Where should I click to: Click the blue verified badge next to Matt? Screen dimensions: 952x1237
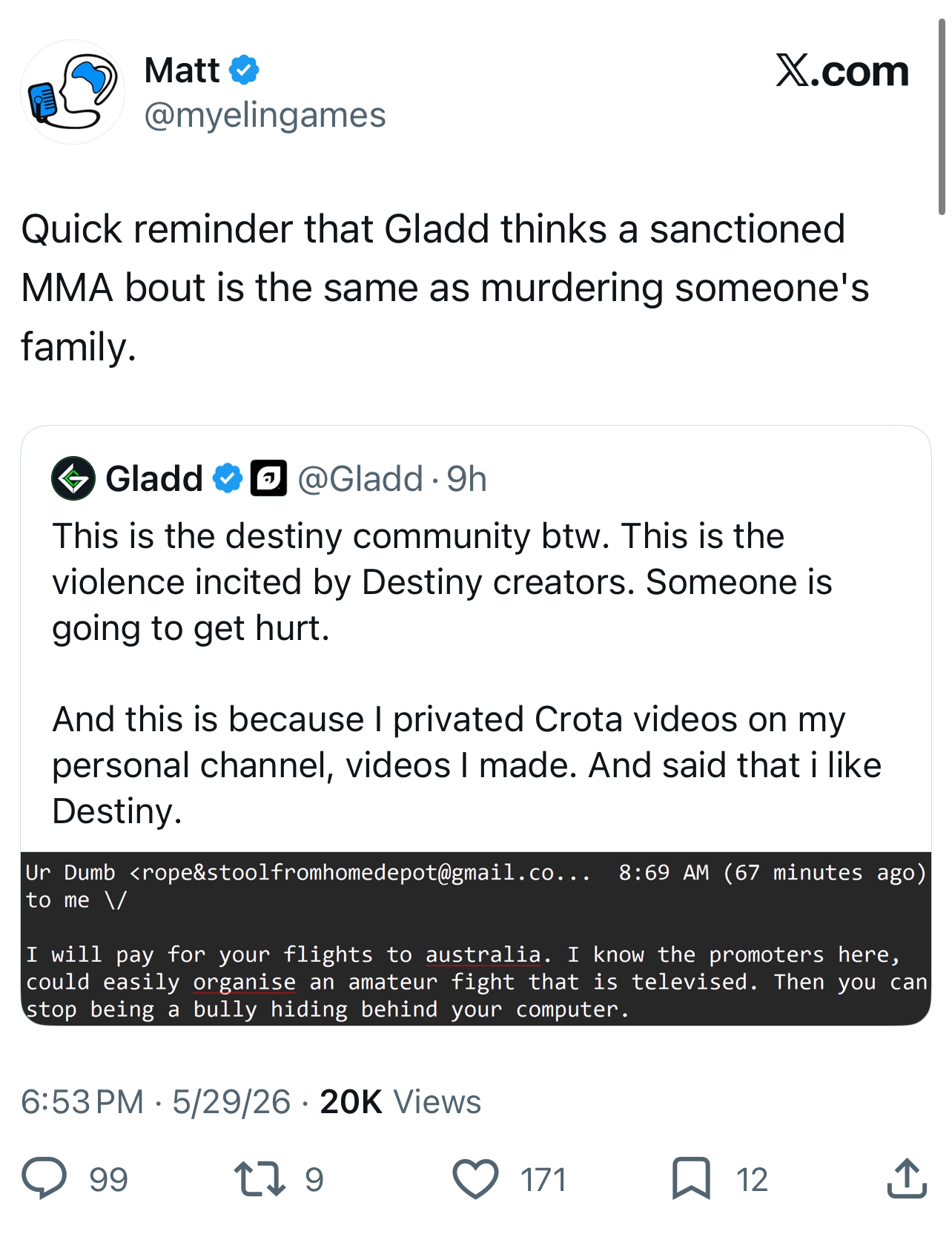click(244, 70)
